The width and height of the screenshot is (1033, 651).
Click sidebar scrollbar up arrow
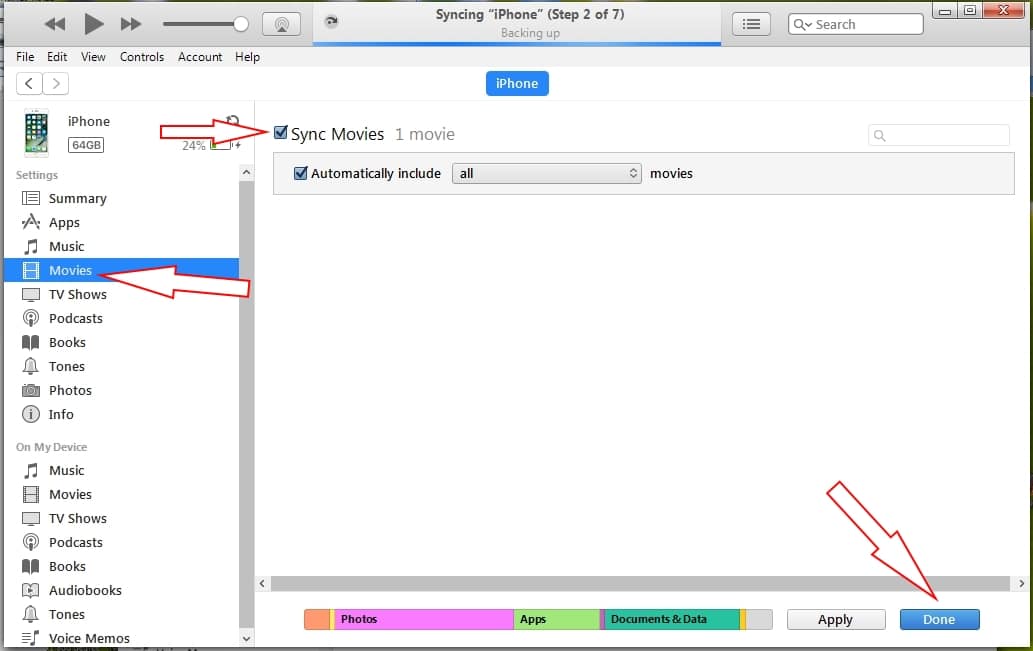246,173
